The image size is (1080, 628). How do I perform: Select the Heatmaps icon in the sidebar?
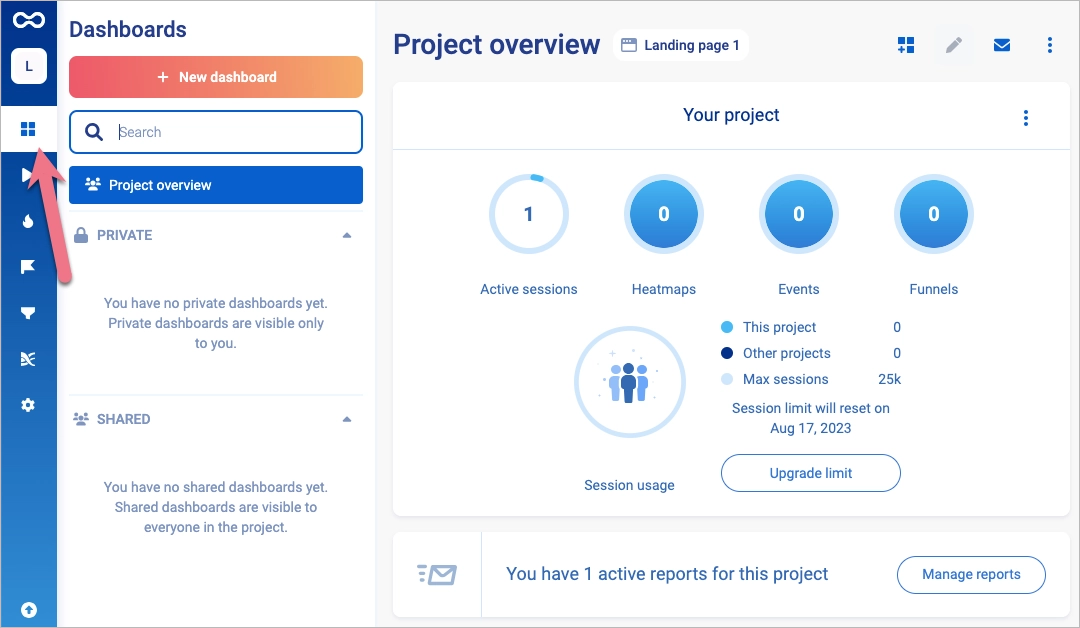click(28, 221)
